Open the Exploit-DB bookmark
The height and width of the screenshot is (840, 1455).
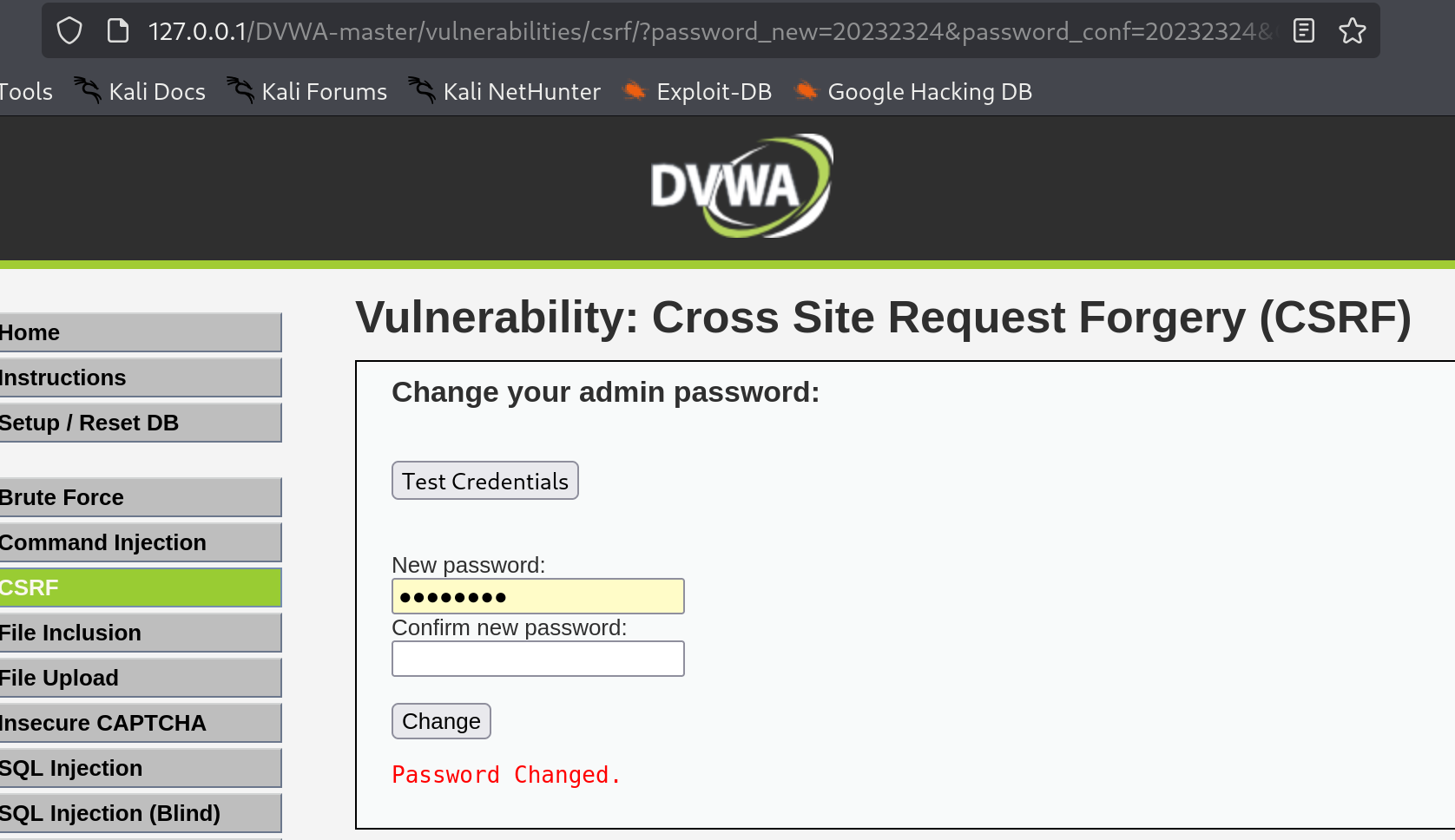(697, 91)
